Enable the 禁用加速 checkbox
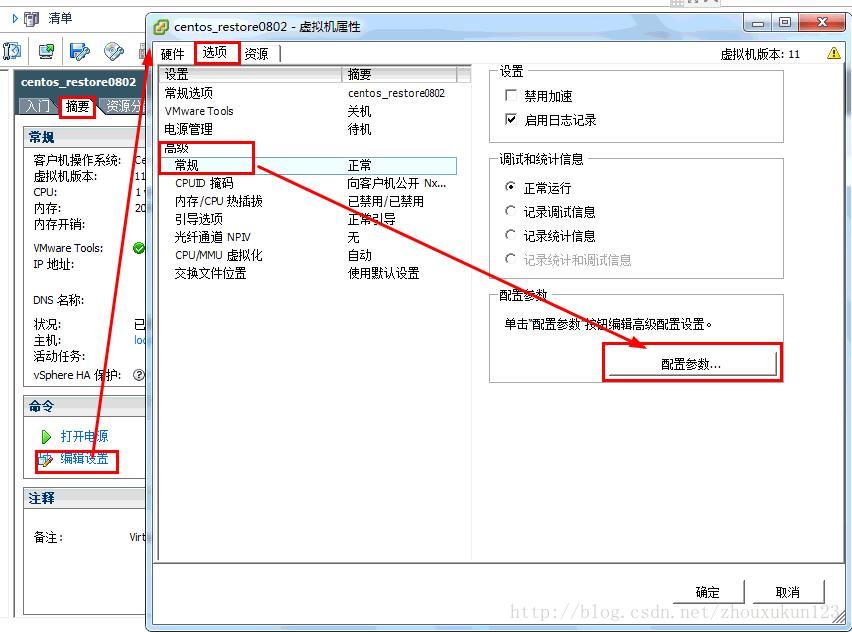 pyautogui.click(x=511, y=96)
